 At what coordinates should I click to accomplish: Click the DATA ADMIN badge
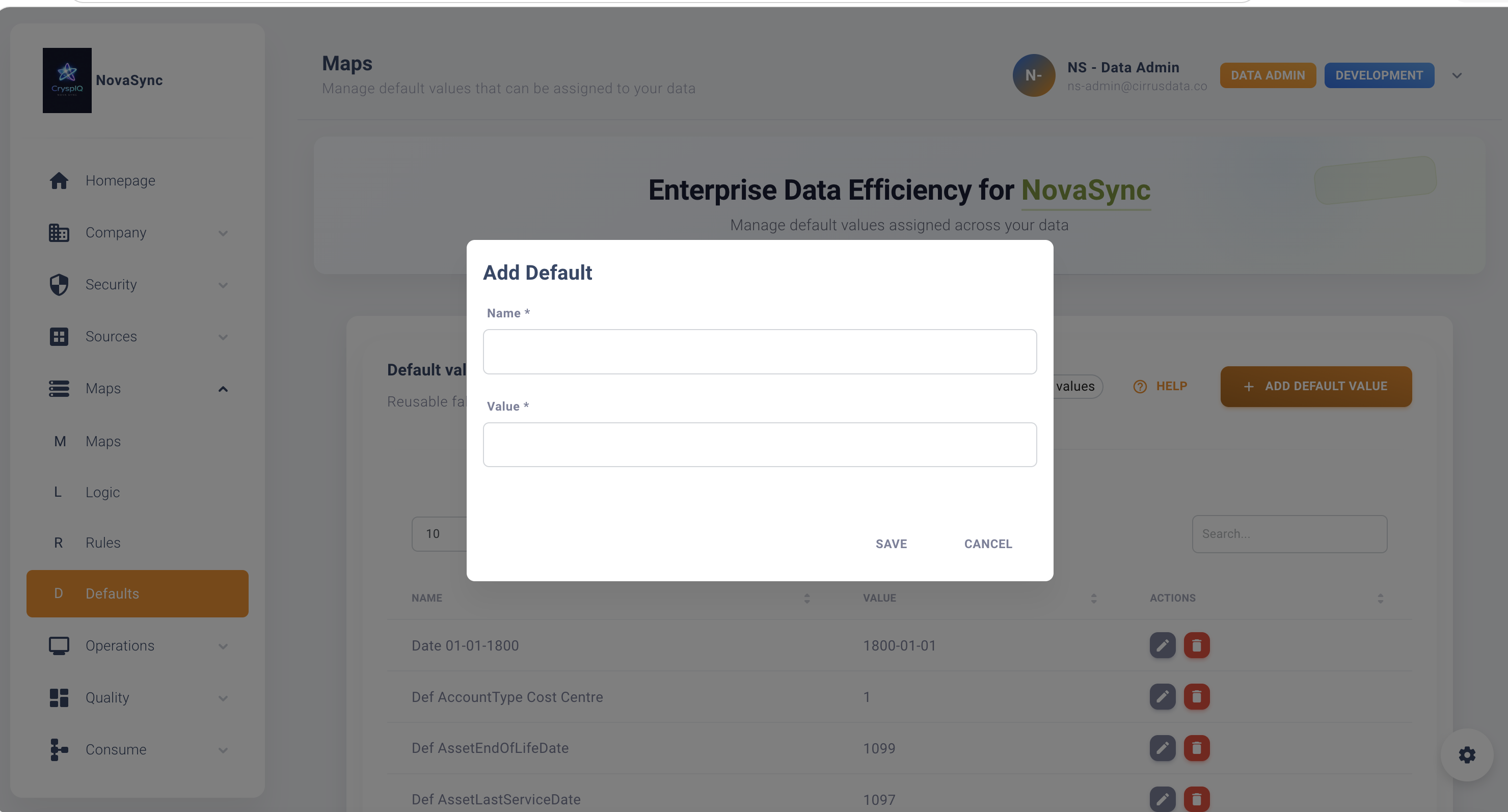1268,75
